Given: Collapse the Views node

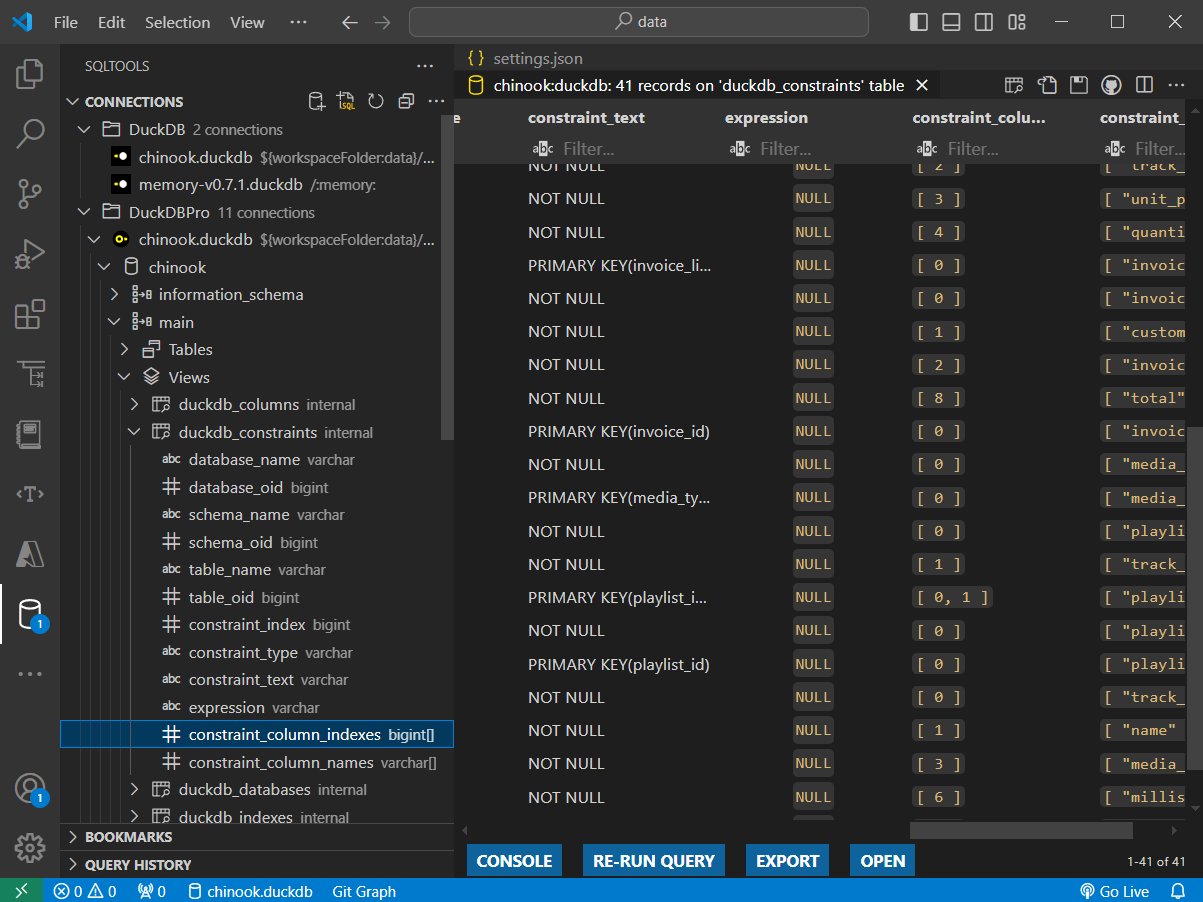Looking at the screenshot, I should [x=124, y=377].
